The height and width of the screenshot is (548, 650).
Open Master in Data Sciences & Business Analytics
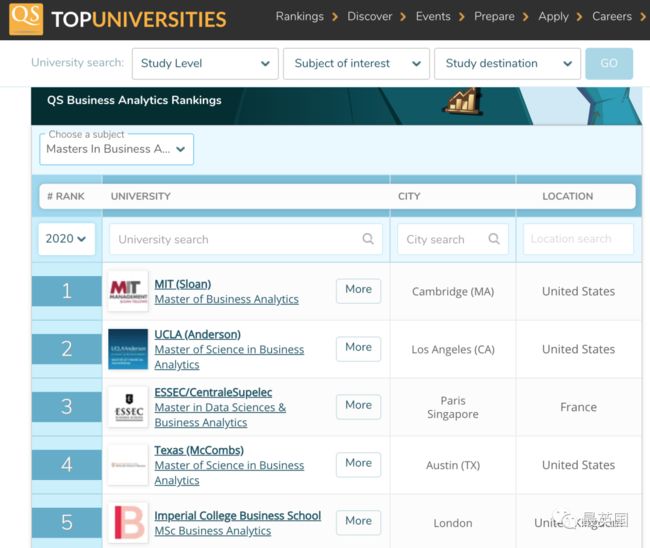[220, 415]
